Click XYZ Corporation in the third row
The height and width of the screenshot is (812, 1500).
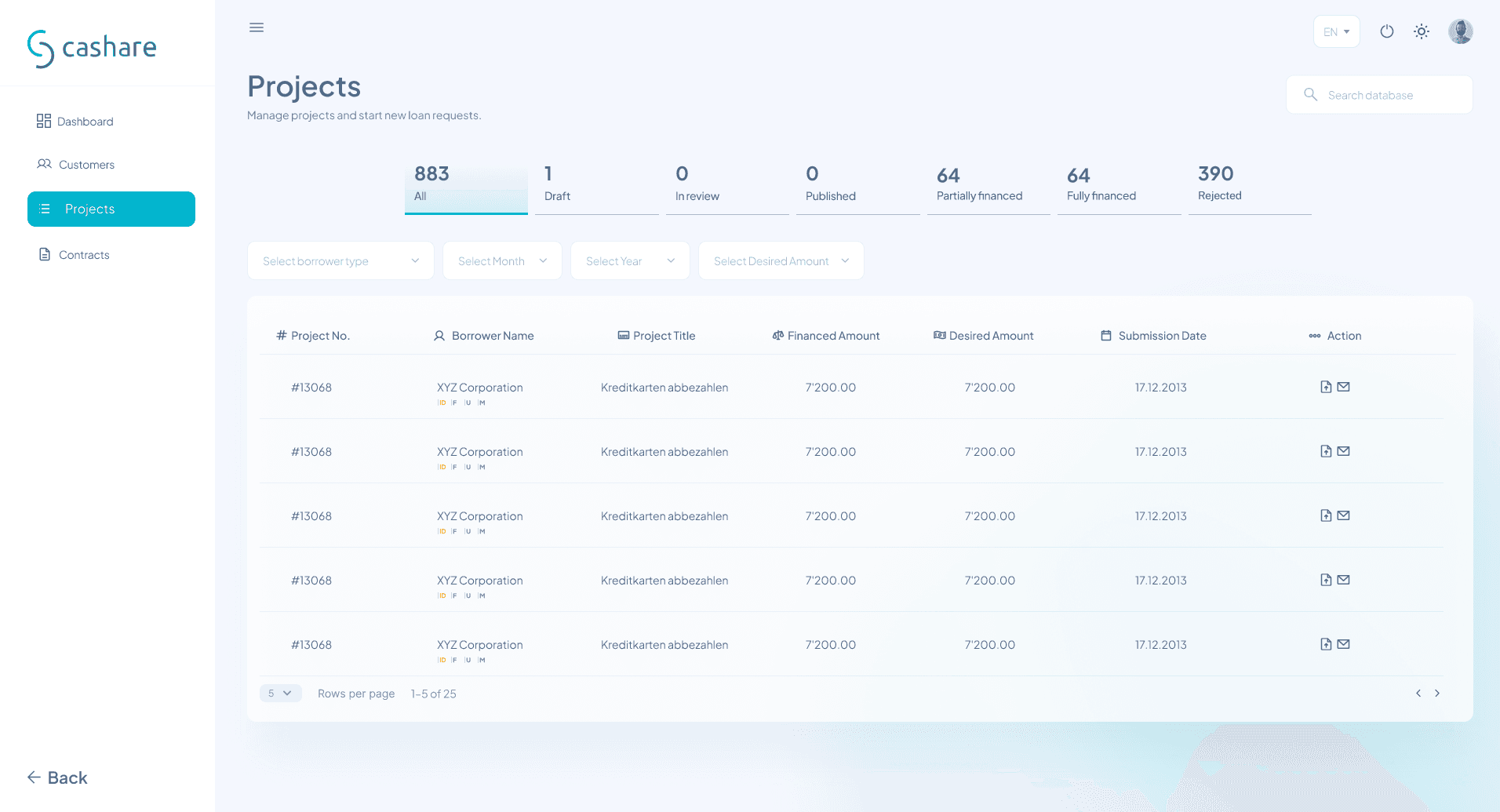click(x=480, y=516)
